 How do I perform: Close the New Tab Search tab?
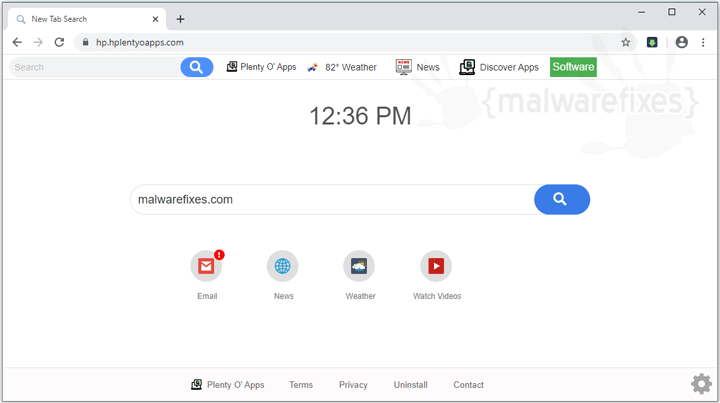155,19
